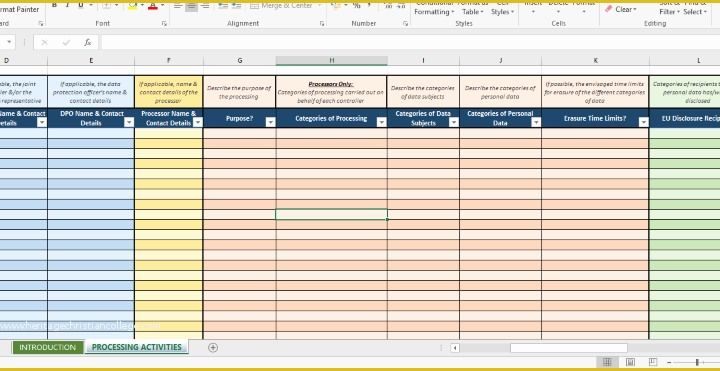
Task: Click the Insert Function fx icon
Action: [x=87, y=43]
